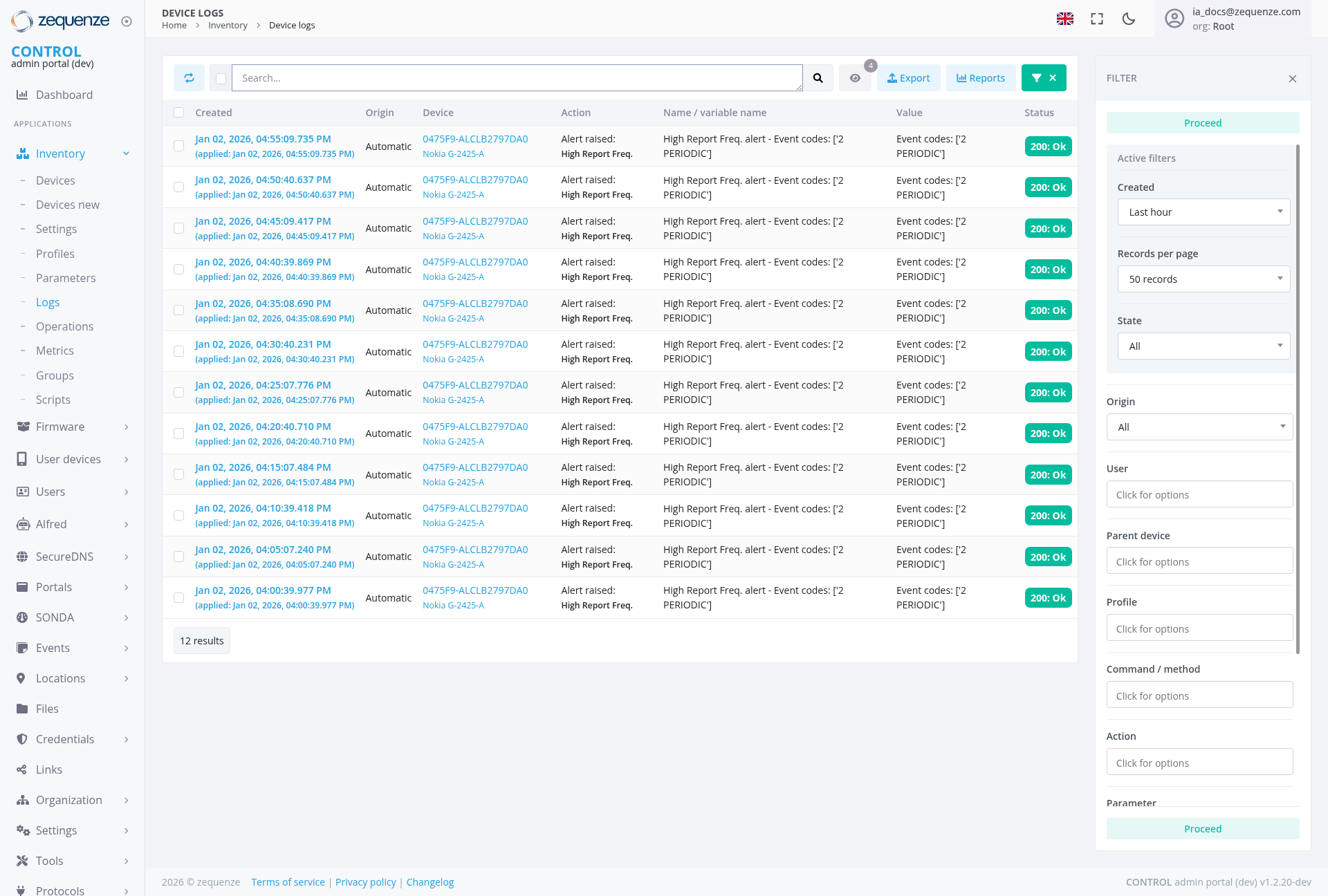Check the row created at 04:00:39.977 PM
This screenshot has width=1328, height=896.
[178, 598]
